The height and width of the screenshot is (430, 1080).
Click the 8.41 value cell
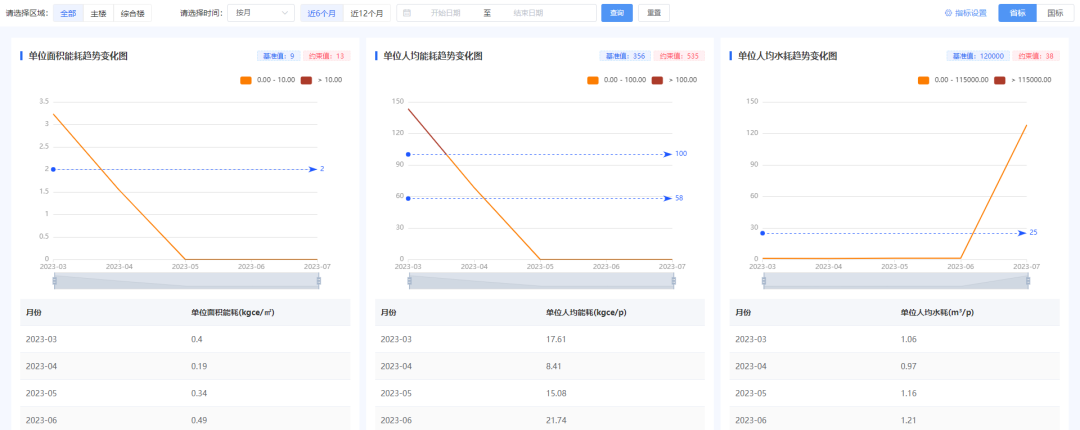point(554,366)
